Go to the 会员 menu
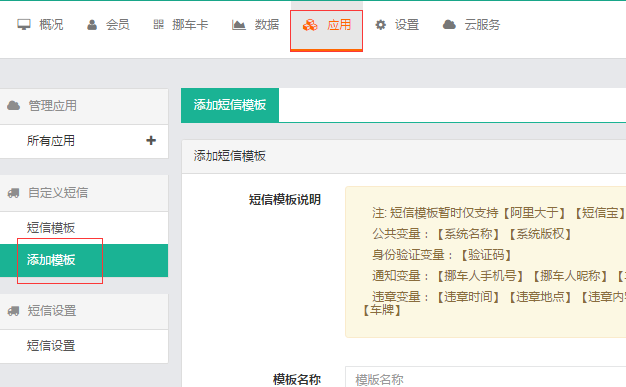The height and width of the screenshot is (387, 626). tap(108, 25)
